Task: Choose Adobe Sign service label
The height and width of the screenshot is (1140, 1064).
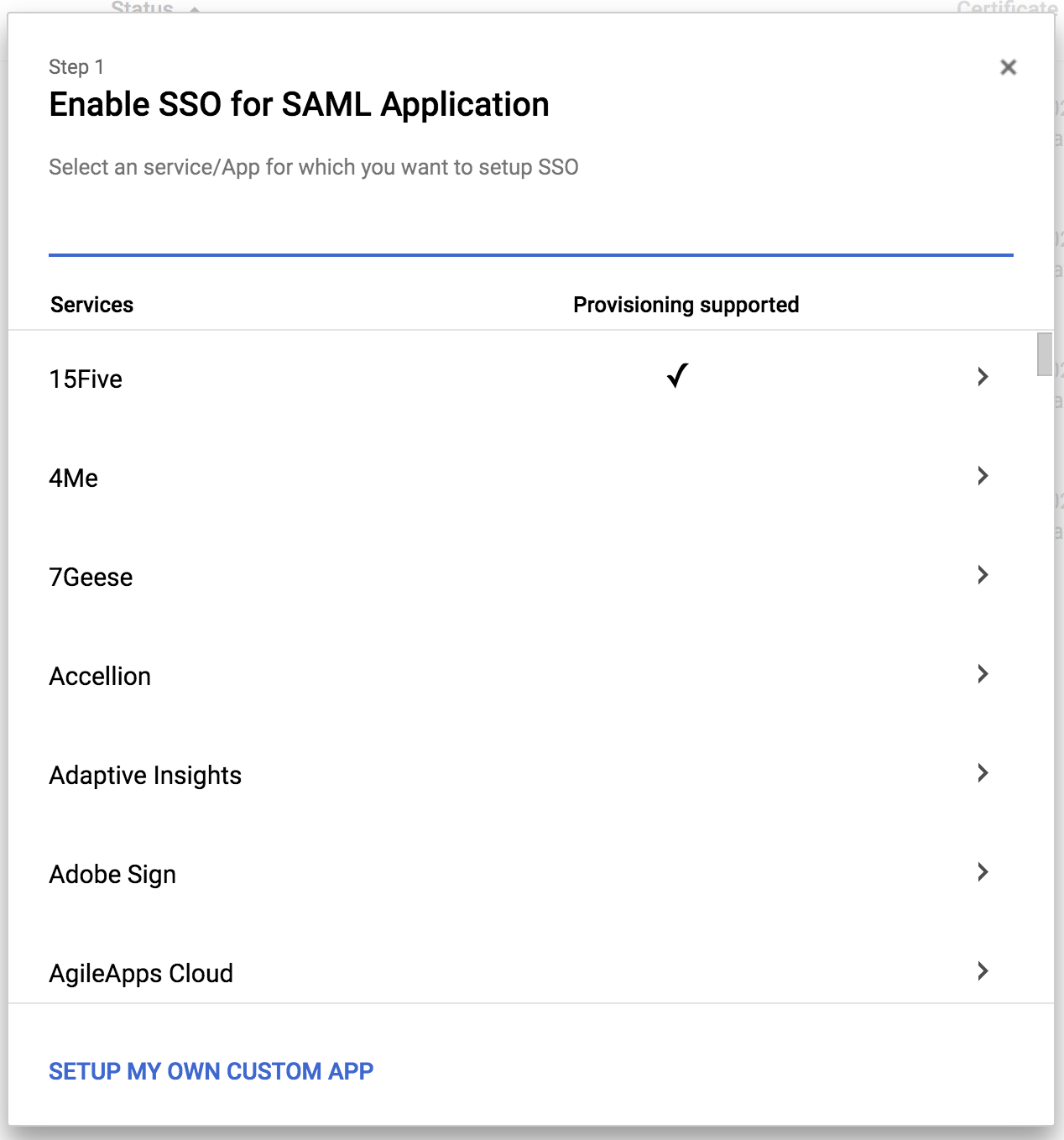Action: [112, 875]
